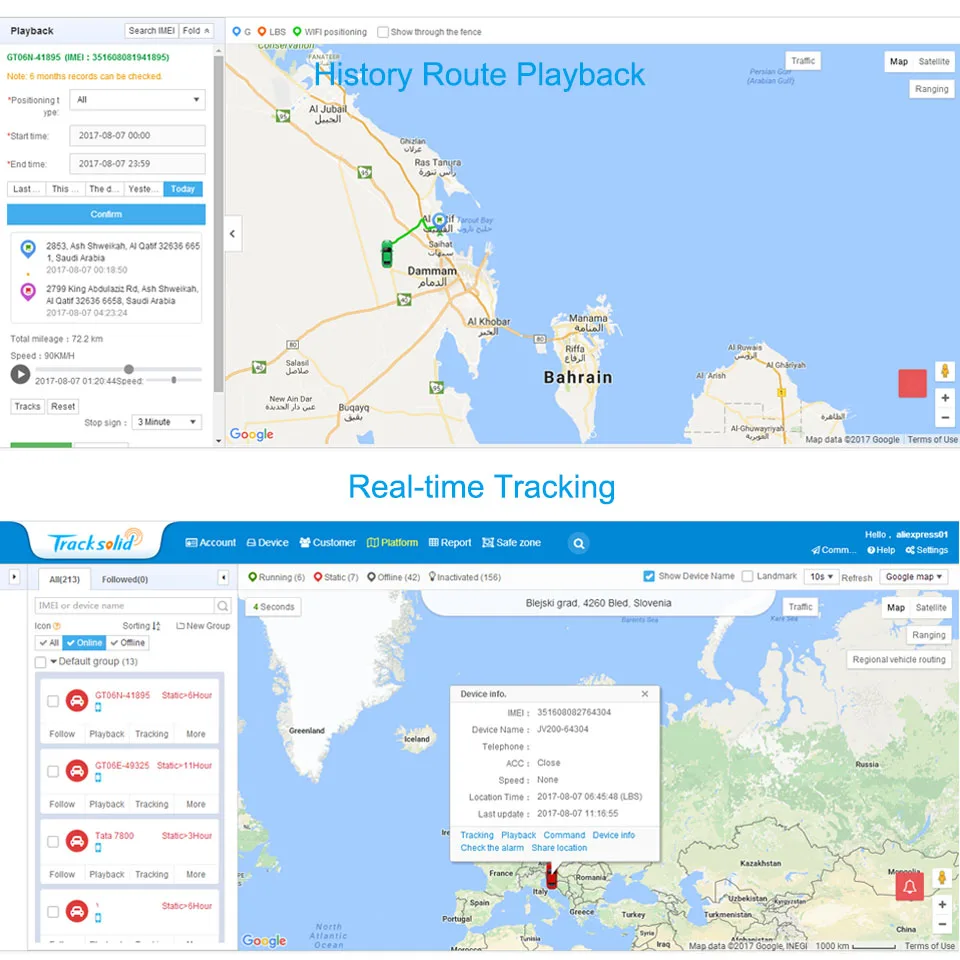Toggle the Online filter
This screenshot has width=960, height=960.
click(84, 643)
